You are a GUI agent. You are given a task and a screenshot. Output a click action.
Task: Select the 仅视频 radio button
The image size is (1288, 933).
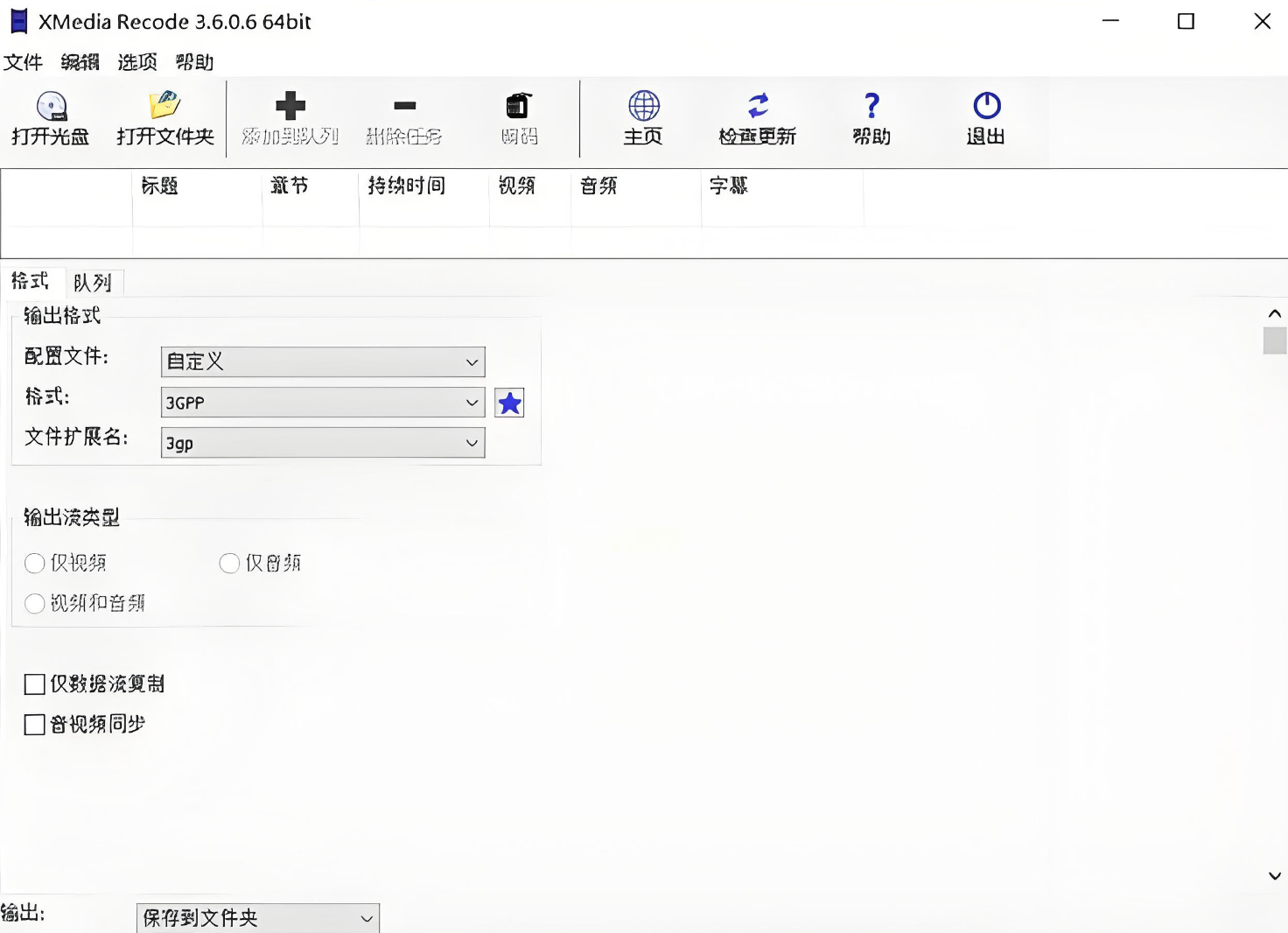point(35,563)
